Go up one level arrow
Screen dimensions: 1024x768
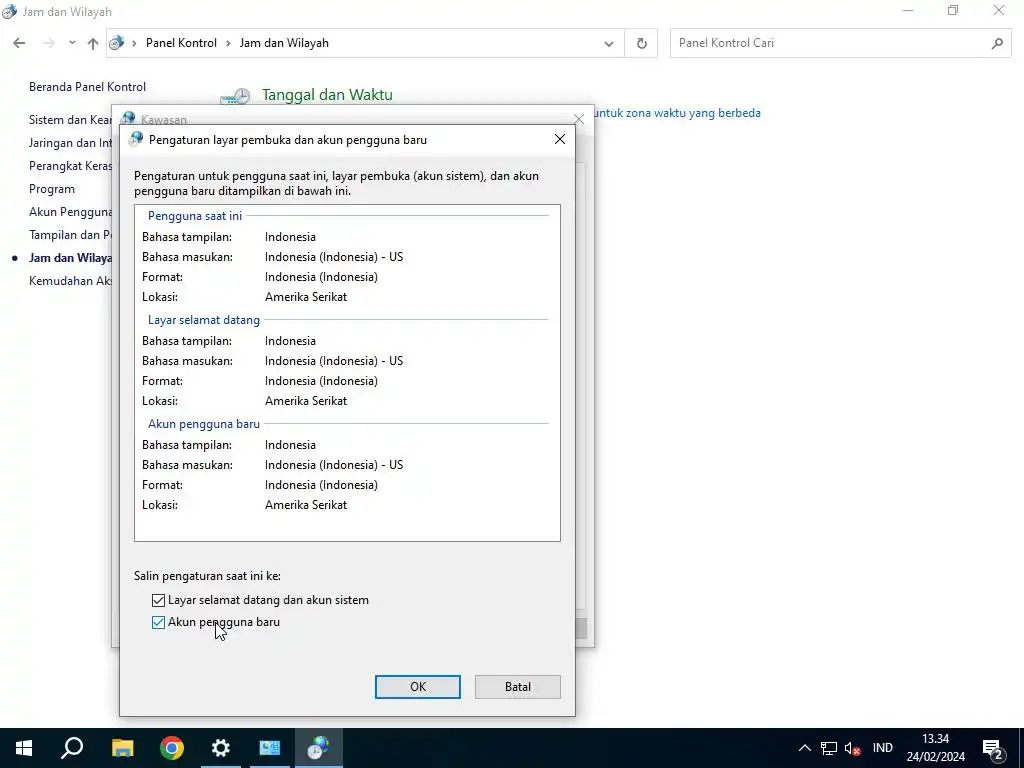(x=93, y=43)
